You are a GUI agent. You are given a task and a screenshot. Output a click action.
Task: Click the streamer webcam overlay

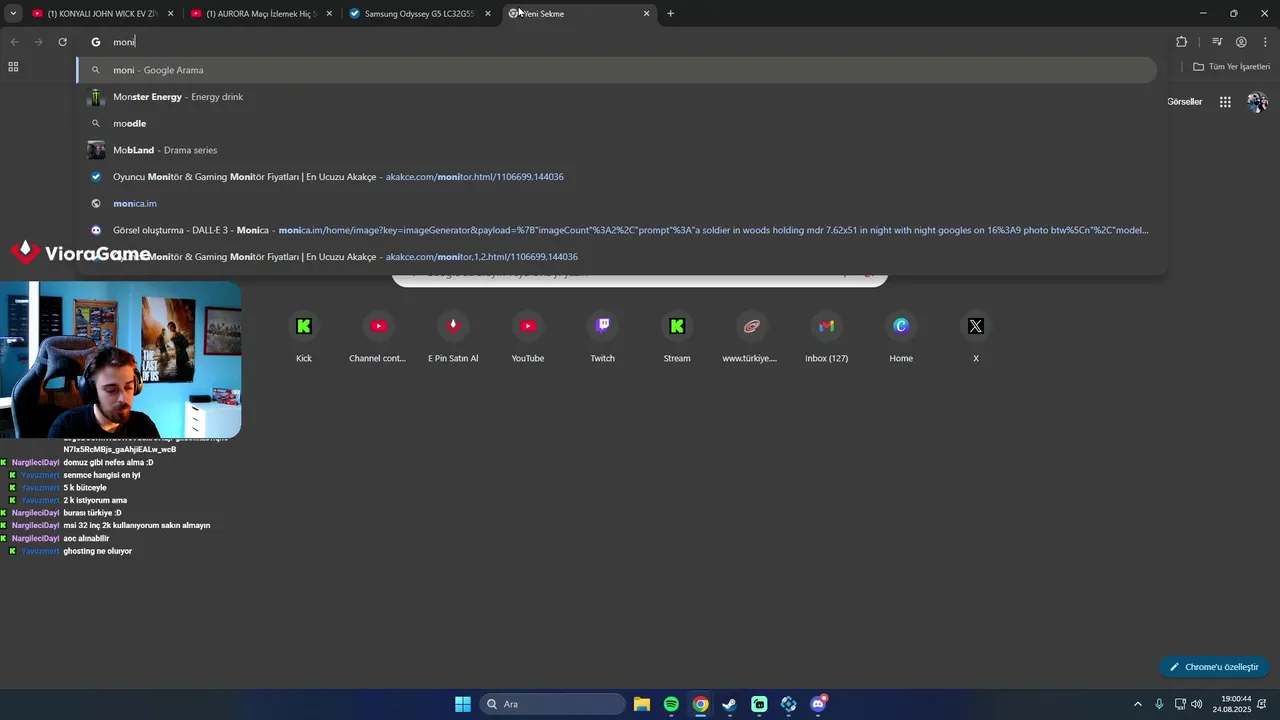pos(121,360)
